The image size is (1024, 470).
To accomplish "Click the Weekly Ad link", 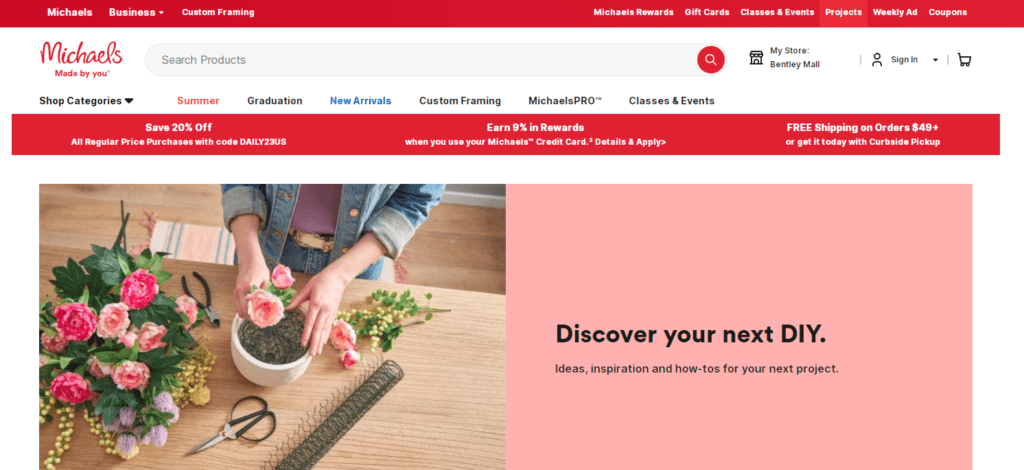I will [x=895, y=12].
